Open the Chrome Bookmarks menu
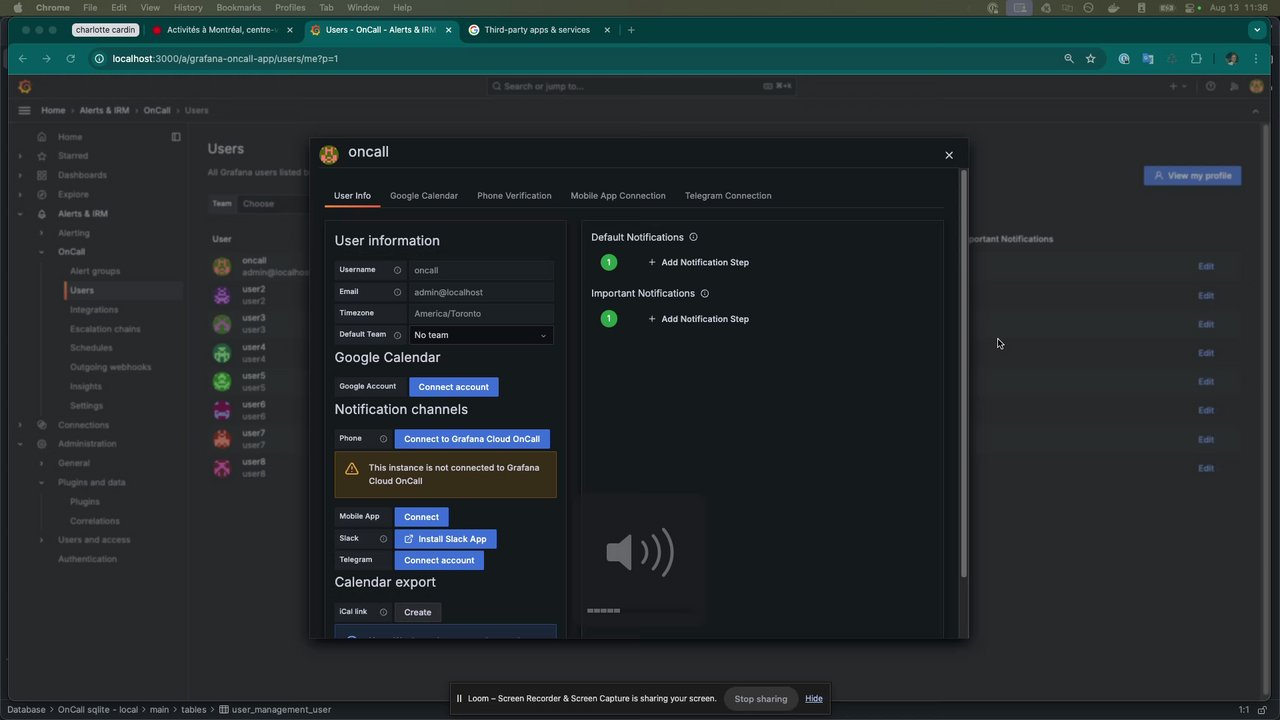This screenshot has width=1280, height=720. [238, 7]
